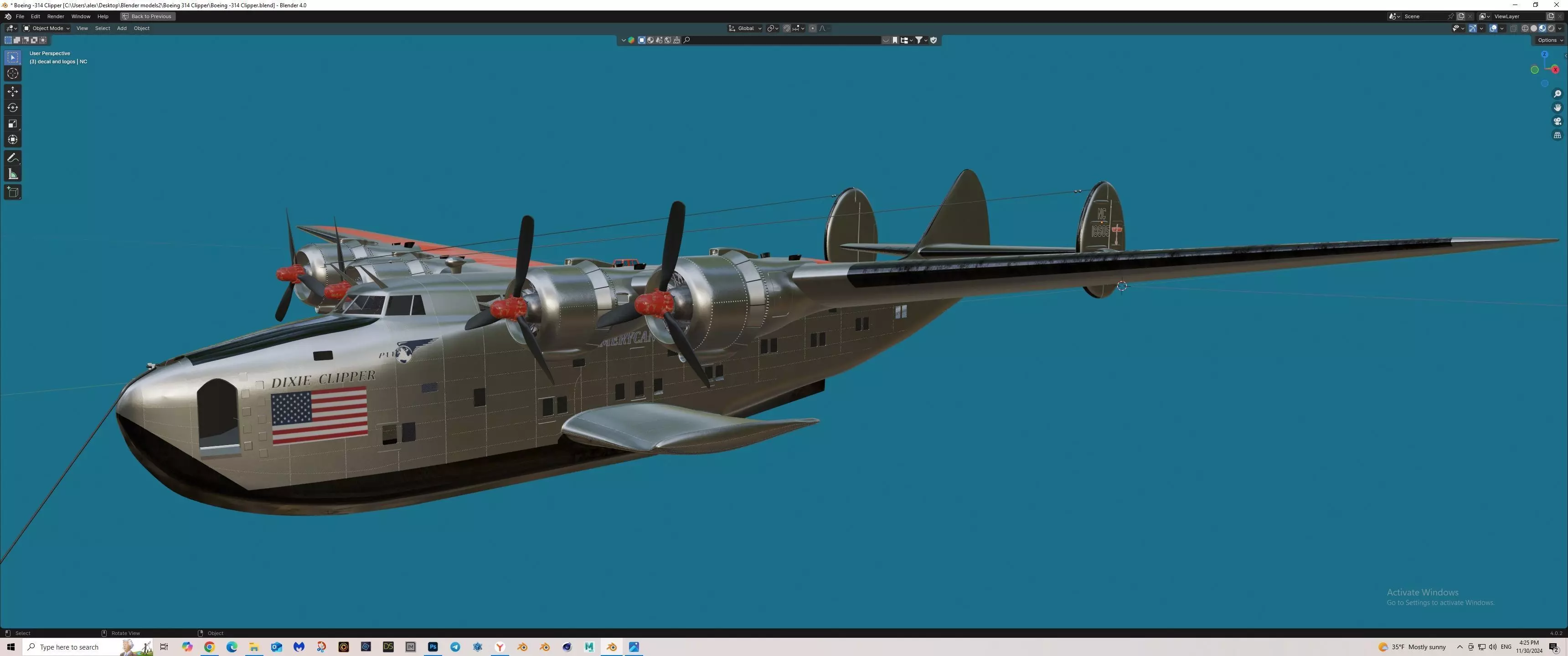Click the Back to Previous button
Screen dimensions: 1568x656
coord(148,16)
